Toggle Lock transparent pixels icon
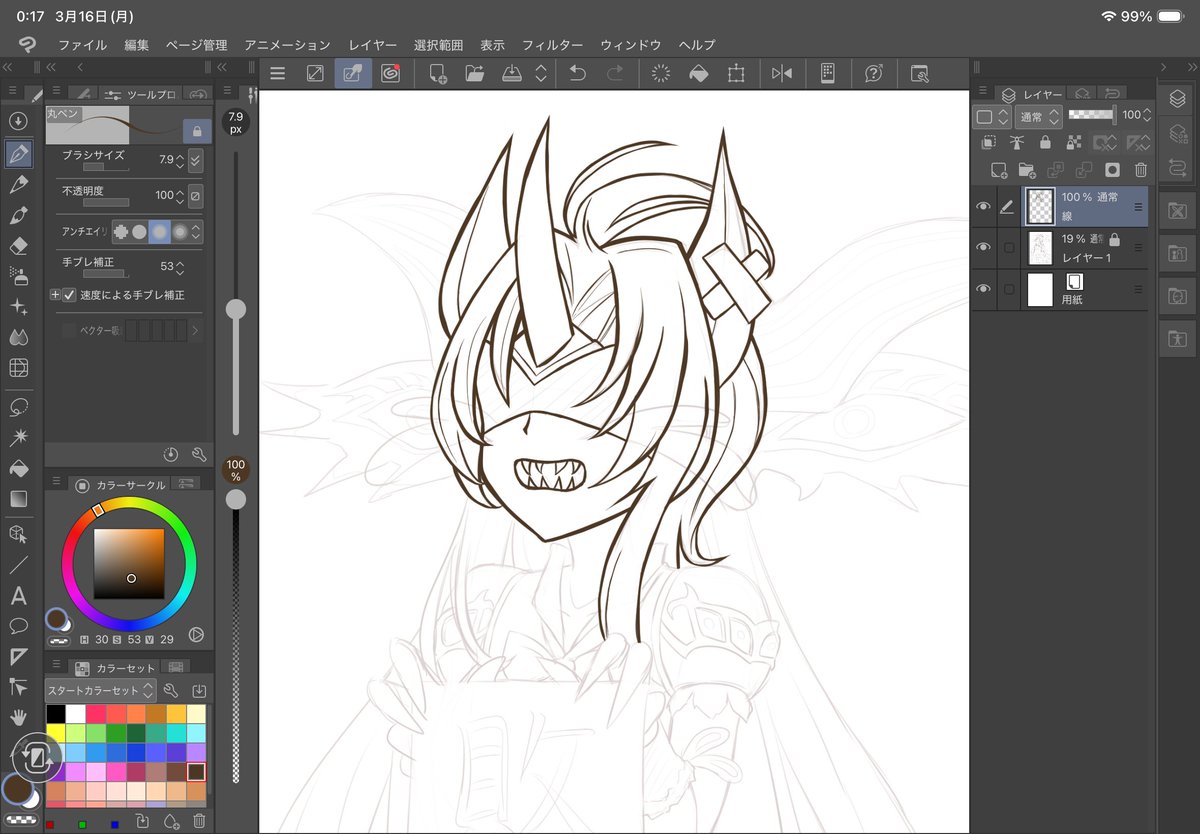Screen dimensions: 1200x834 [x=1076, y=142]
